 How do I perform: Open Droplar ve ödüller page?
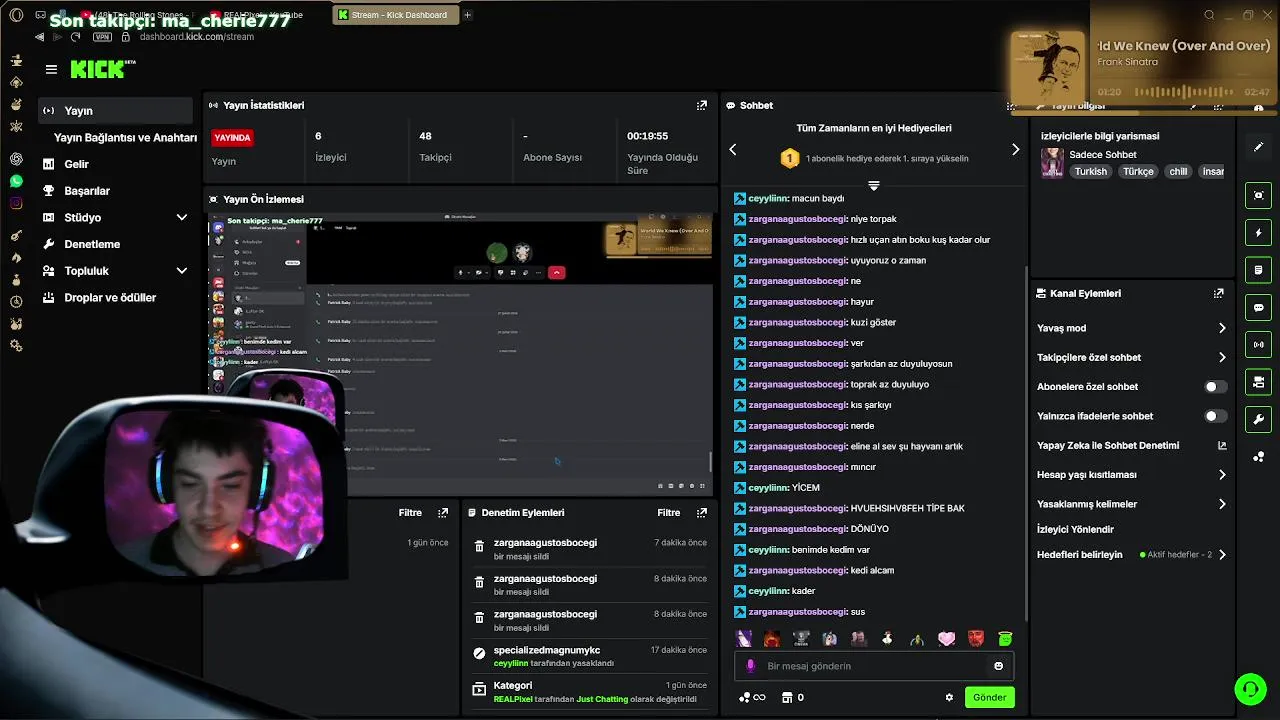click(x=110, y=297)
